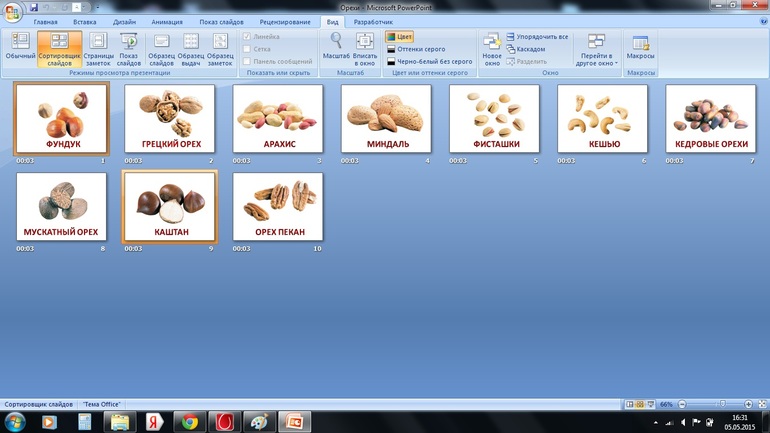
Task: Open the Вставка (Insert) ribbon tab
Action: 84,21
